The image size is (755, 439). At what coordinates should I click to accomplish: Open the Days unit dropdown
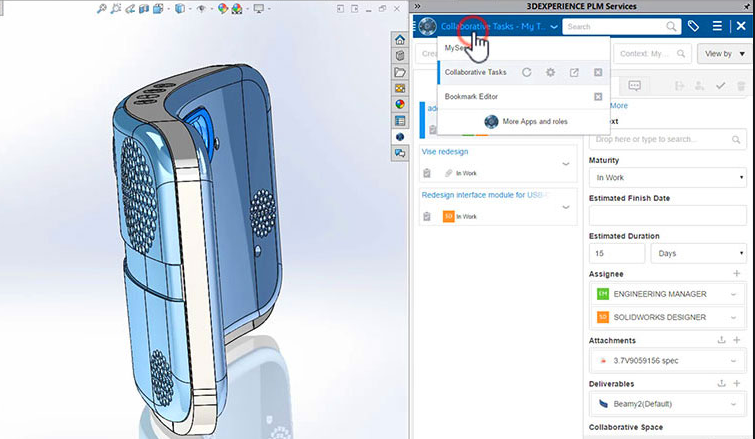tap(699, 253)
